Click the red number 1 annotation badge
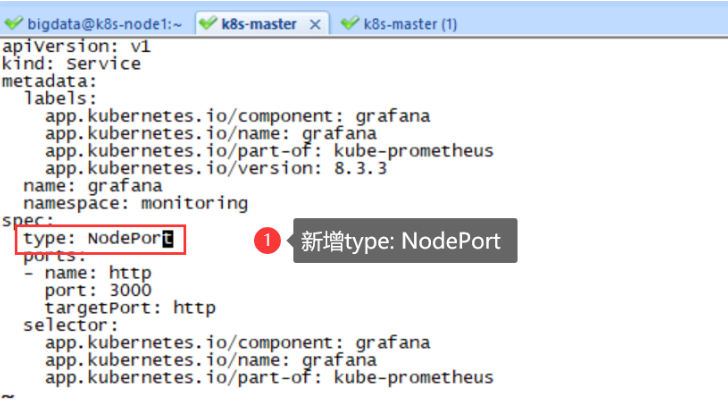The image size is (728, 400). 267,240
